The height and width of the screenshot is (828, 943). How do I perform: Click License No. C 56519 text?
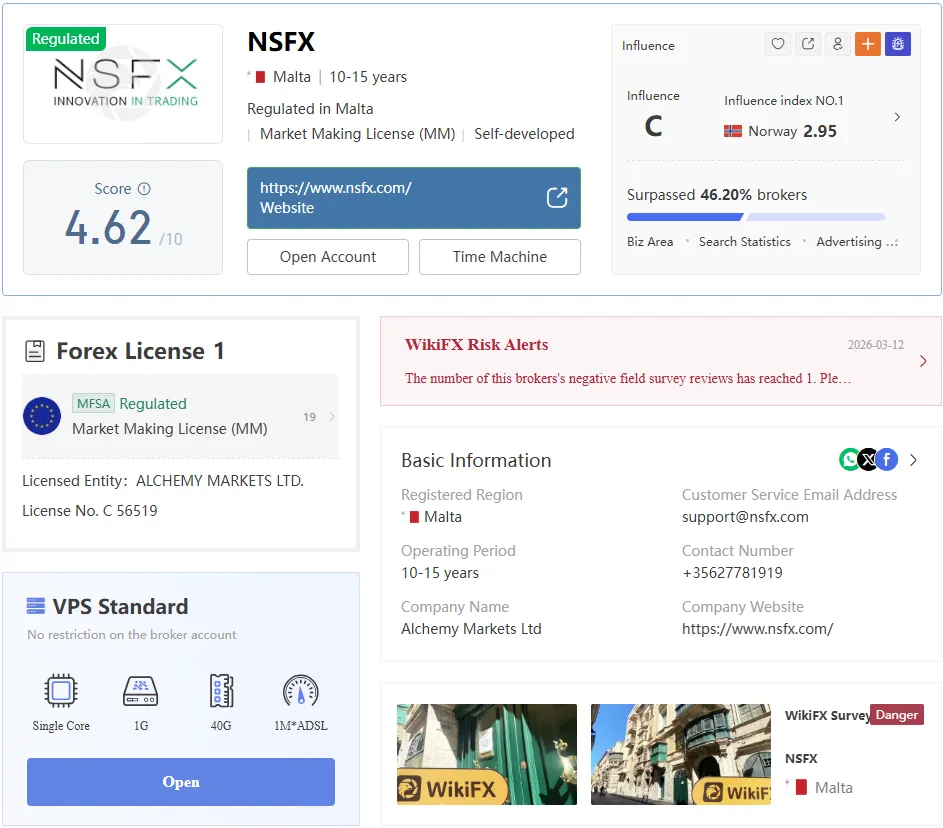tap(90, 511)
